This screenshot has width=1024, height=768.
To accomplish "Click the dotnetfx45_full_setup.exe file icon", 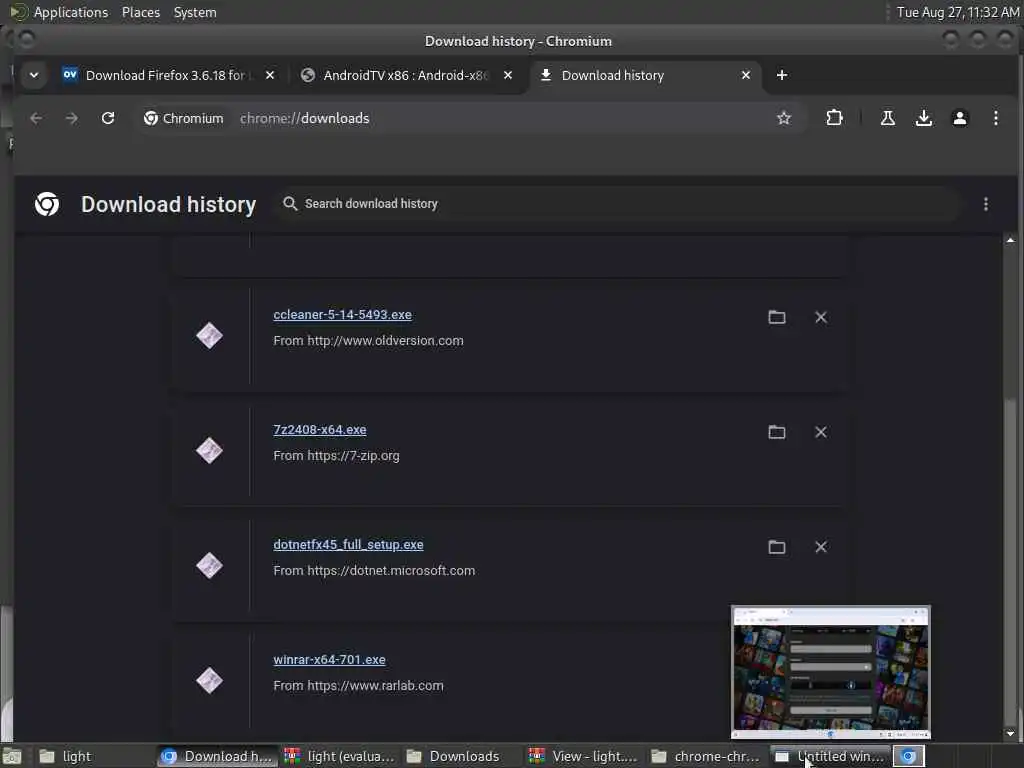I will 209,566.
